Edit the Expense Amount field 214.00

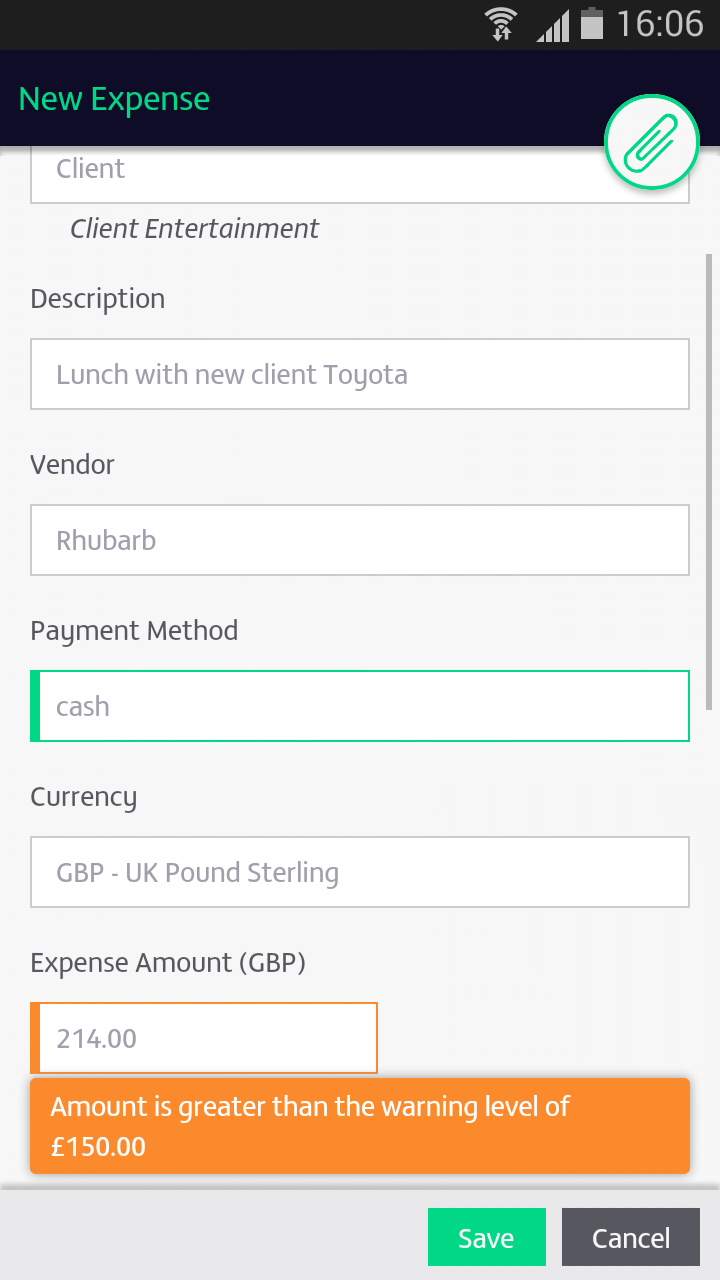coord(204,1038)
